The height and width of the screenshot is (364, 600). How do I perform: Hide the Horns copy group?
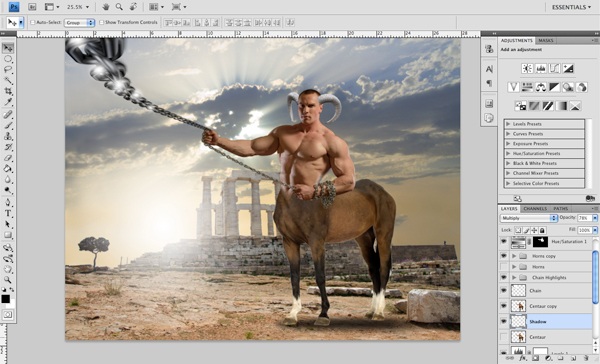pyautogui.click(x=504, y=256)
